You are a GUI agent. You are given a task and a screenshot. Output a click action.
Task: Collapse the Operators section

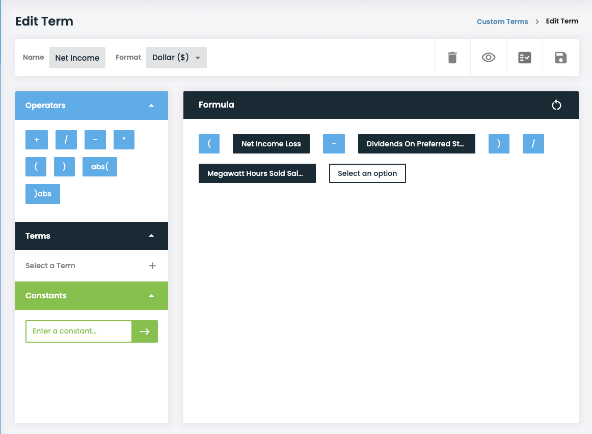[151, 106]
